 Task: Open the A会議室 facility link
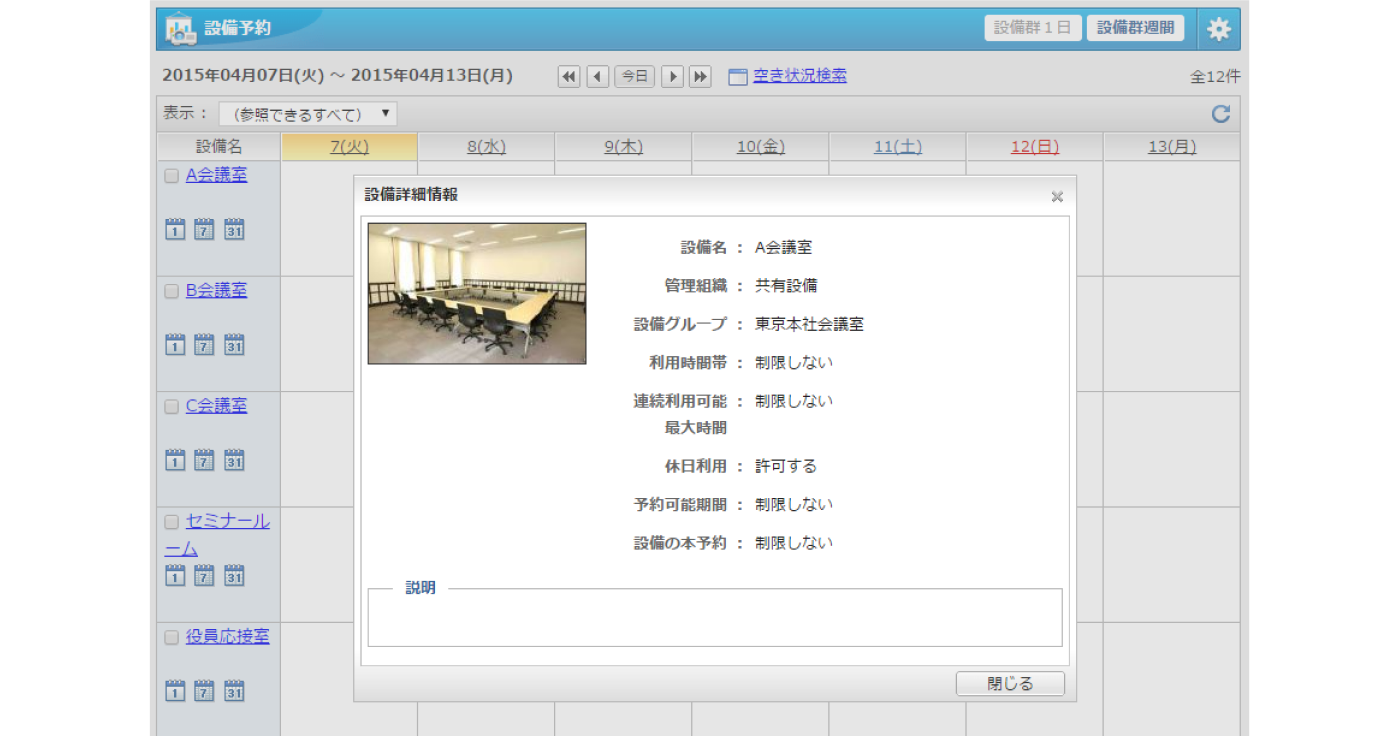point(216,175)
